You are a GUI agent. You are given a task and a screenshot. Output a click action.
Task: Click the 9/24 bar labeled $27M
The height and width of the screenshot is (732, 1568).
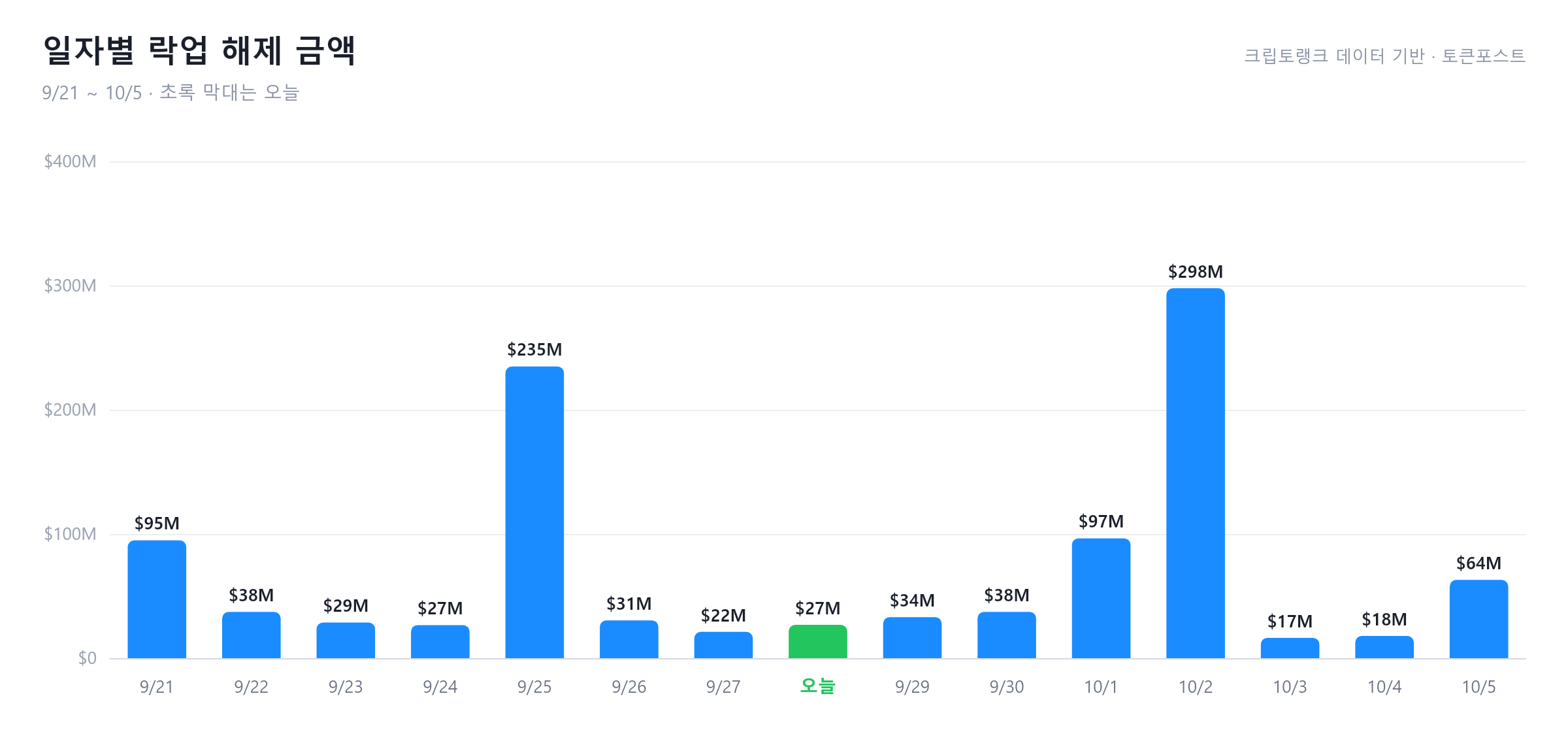click(440, 641)
